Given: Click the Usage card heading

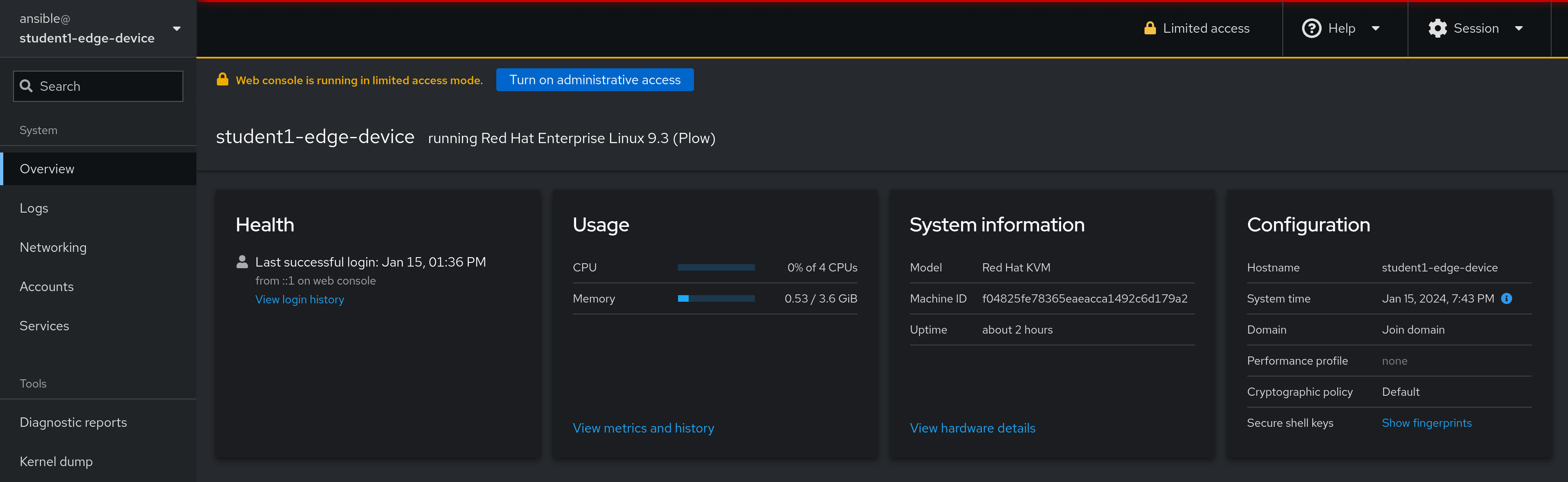Looking at the screenshot, I should point(601,225).
